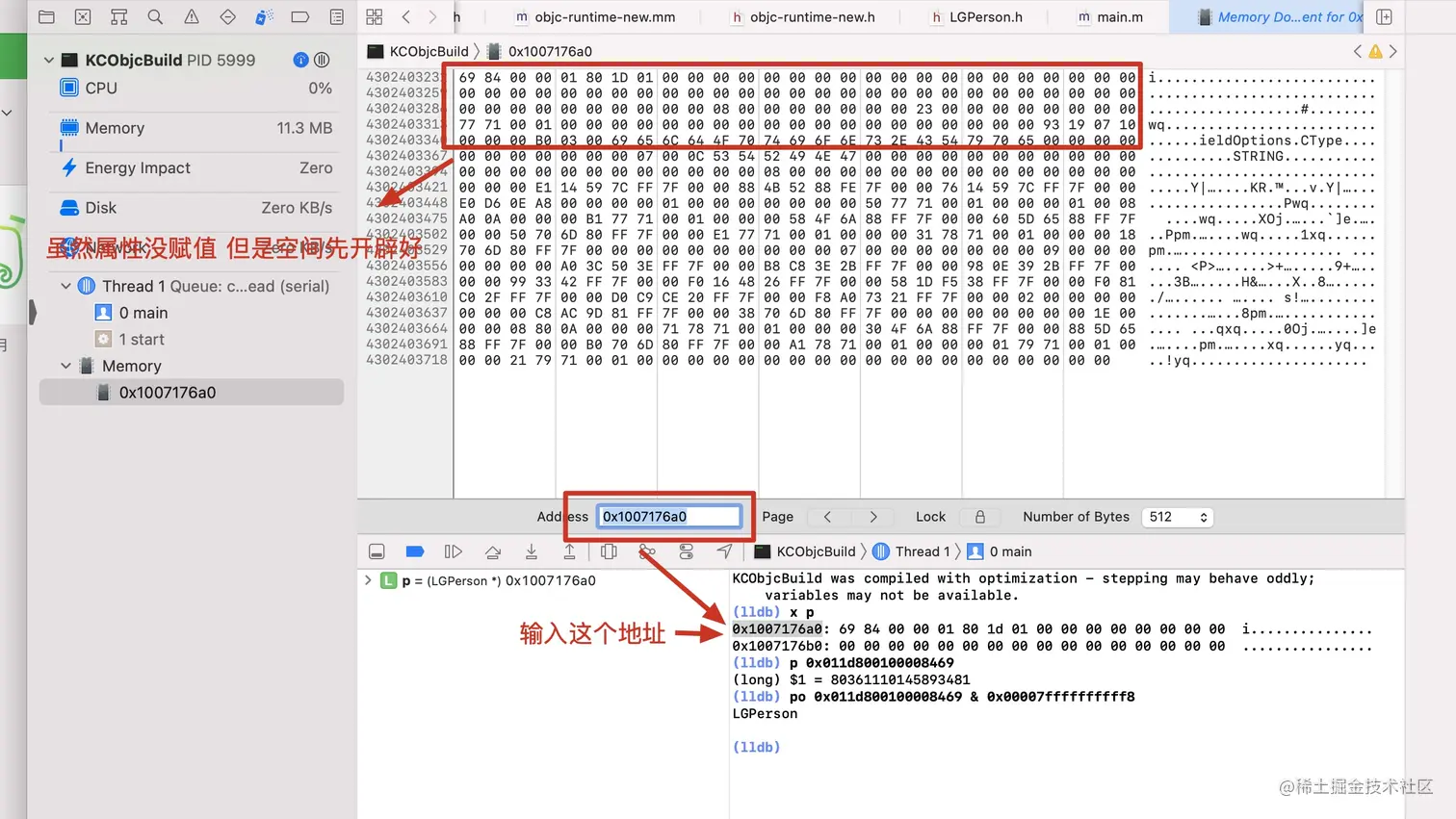Switch to objc-runtime-new.mm tab
Image resolution: width=1456 pixels, height=819 pixels.
(595, 16)
